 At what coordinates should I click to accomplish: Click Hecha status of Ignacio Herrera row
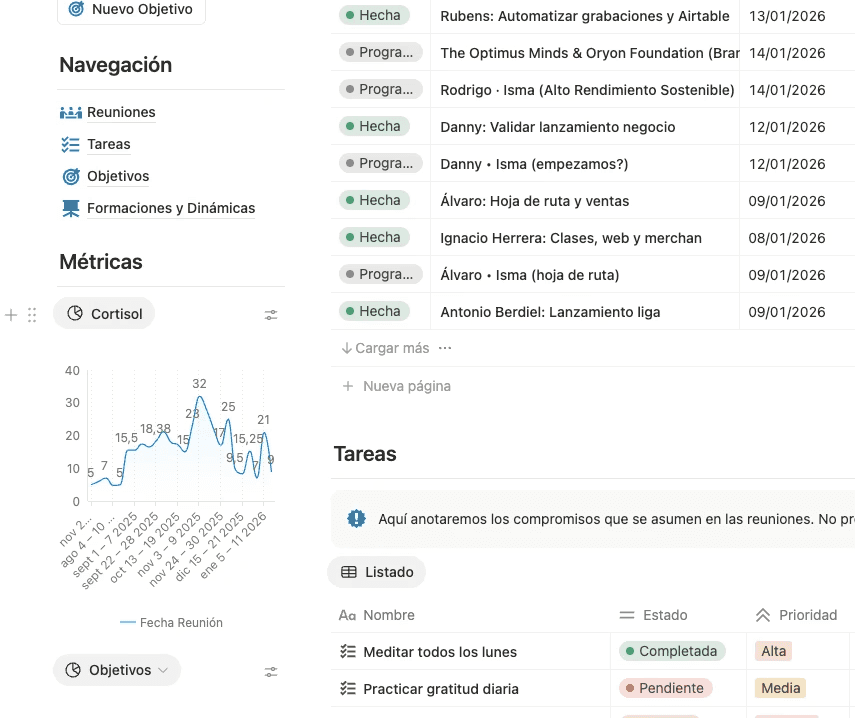click(374, 238)
